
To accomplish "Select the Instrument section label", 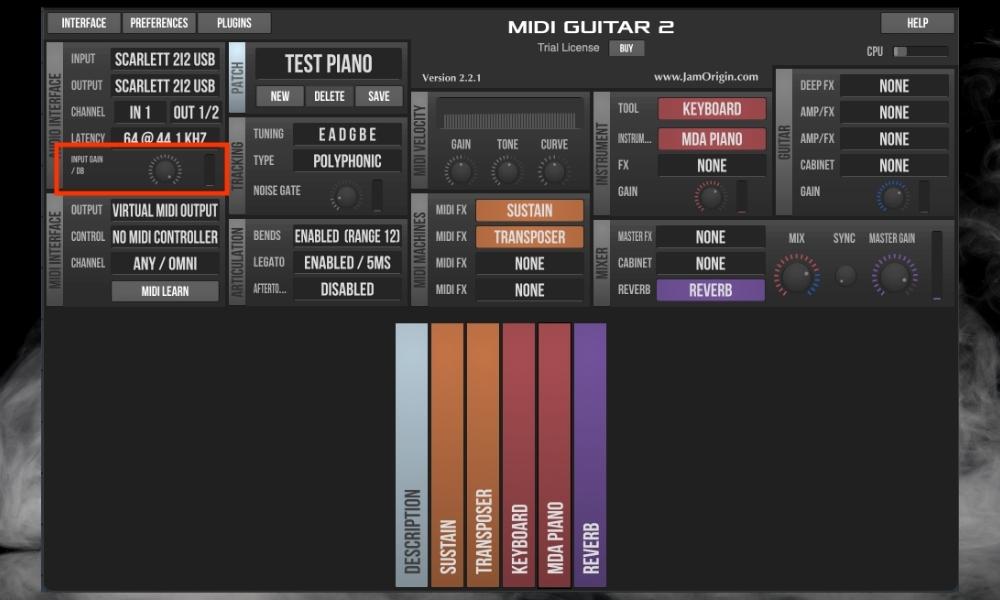I will [602, 154].
